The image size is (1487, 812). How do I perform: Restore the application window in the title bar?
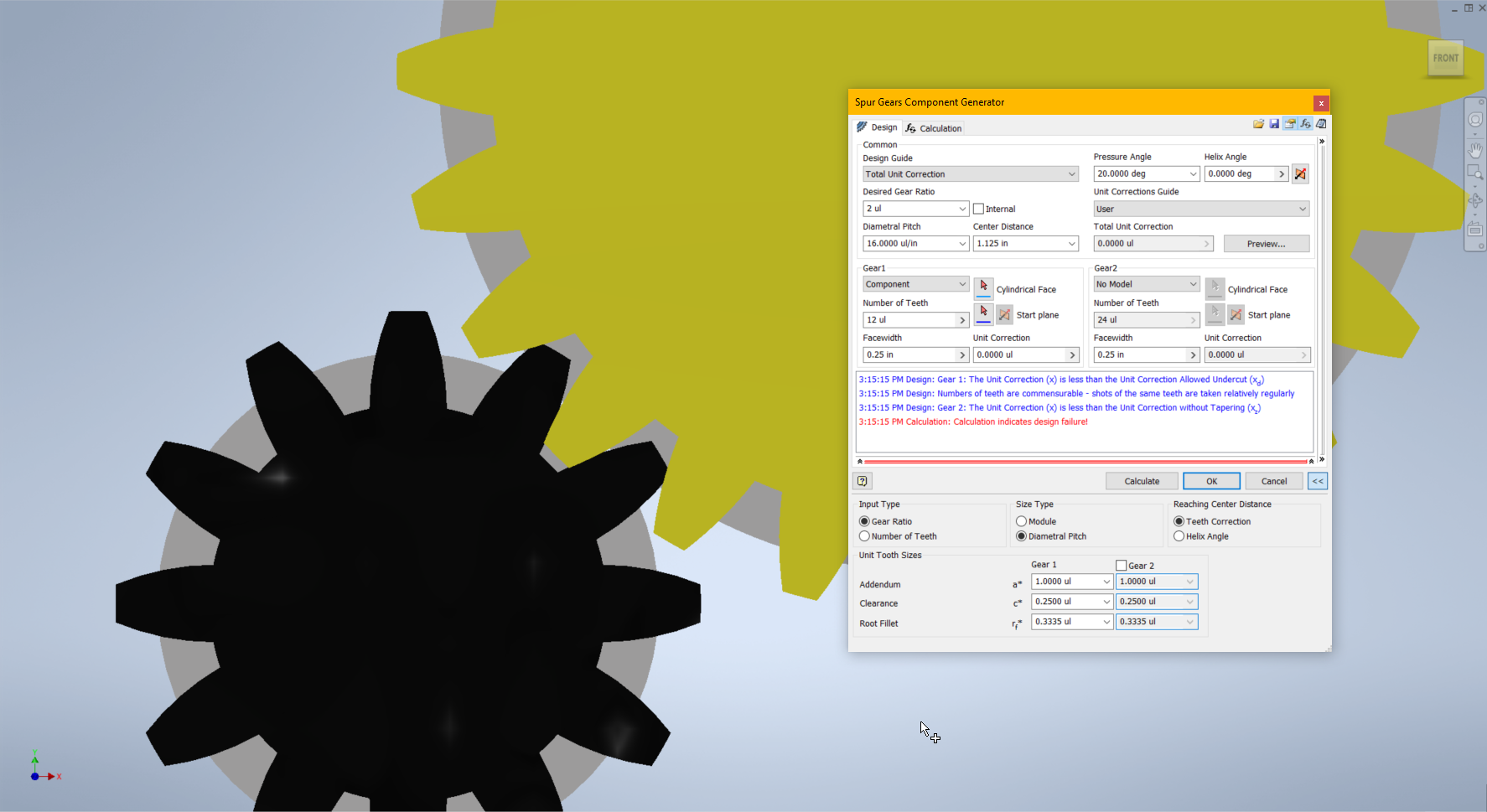(x=1469, y=8)
